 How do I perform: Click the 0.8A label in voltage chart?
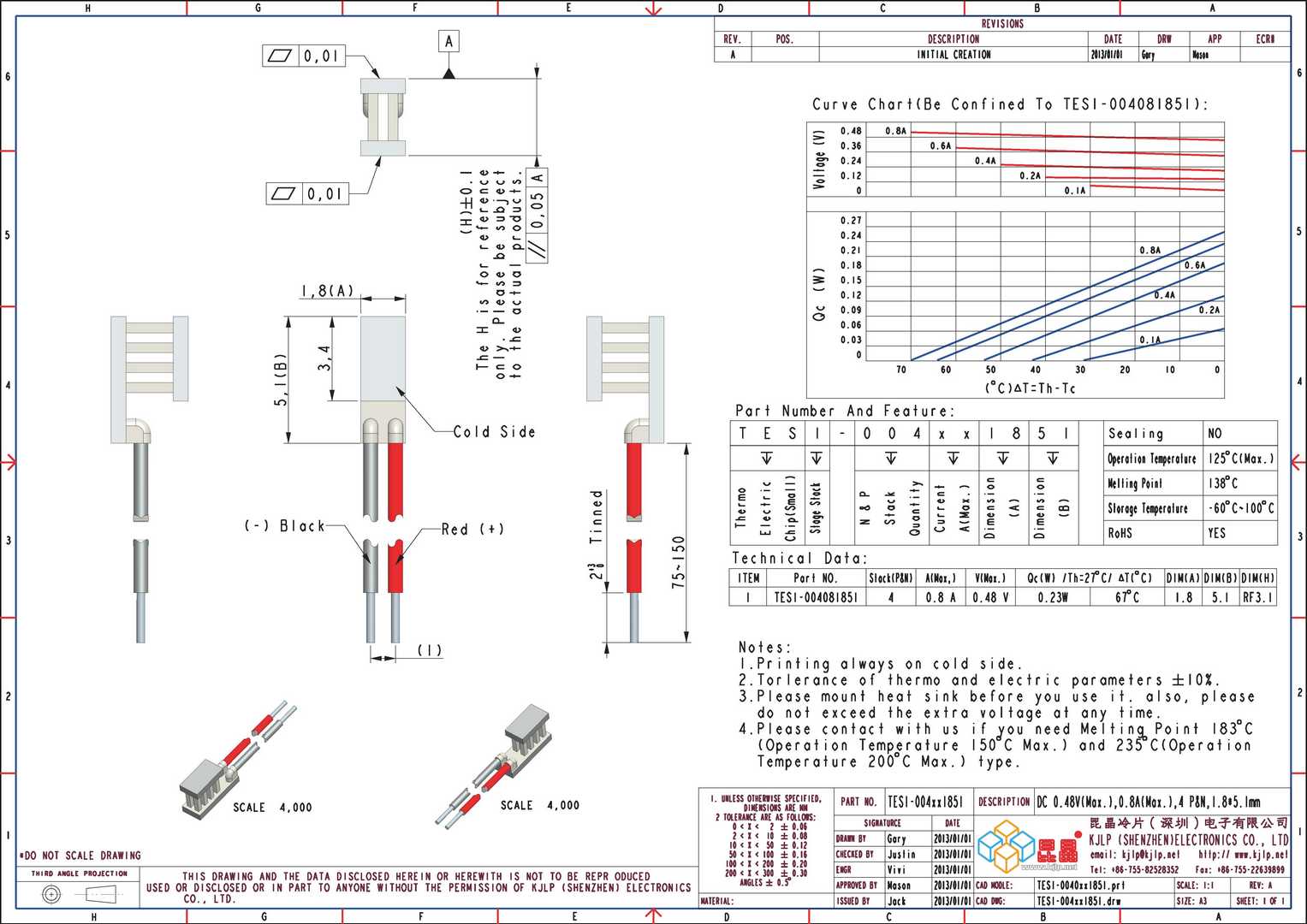coord(895,131)
